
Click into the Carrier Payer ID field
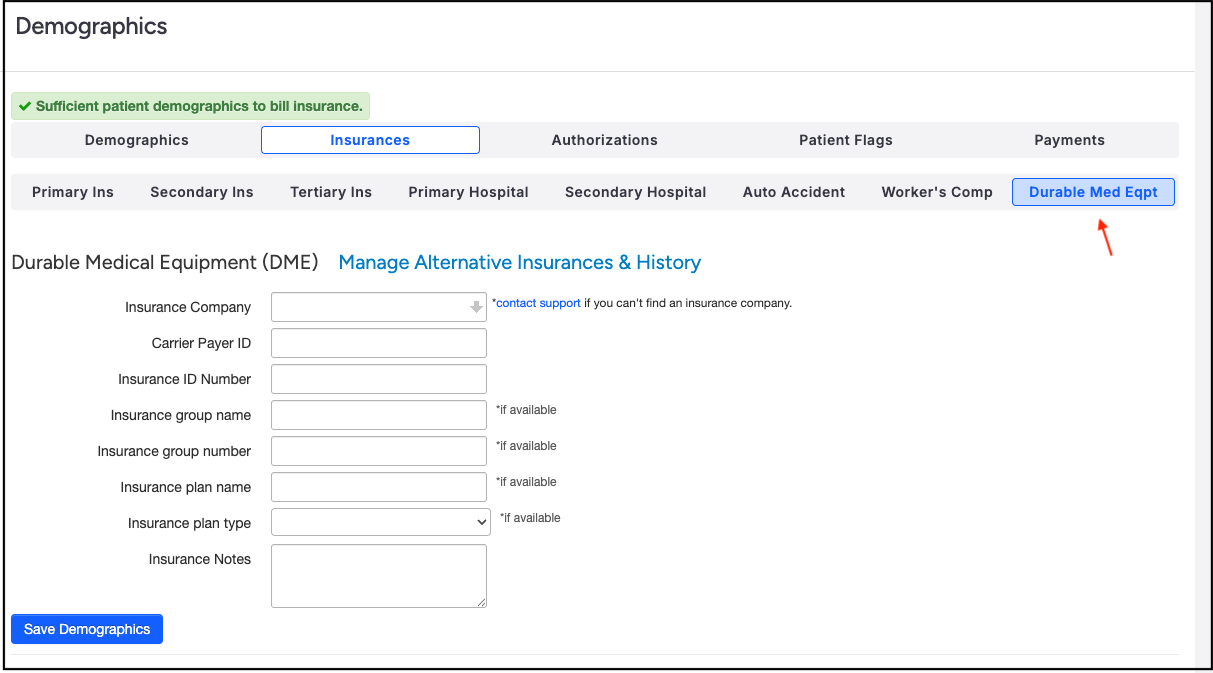click(378, 343)
